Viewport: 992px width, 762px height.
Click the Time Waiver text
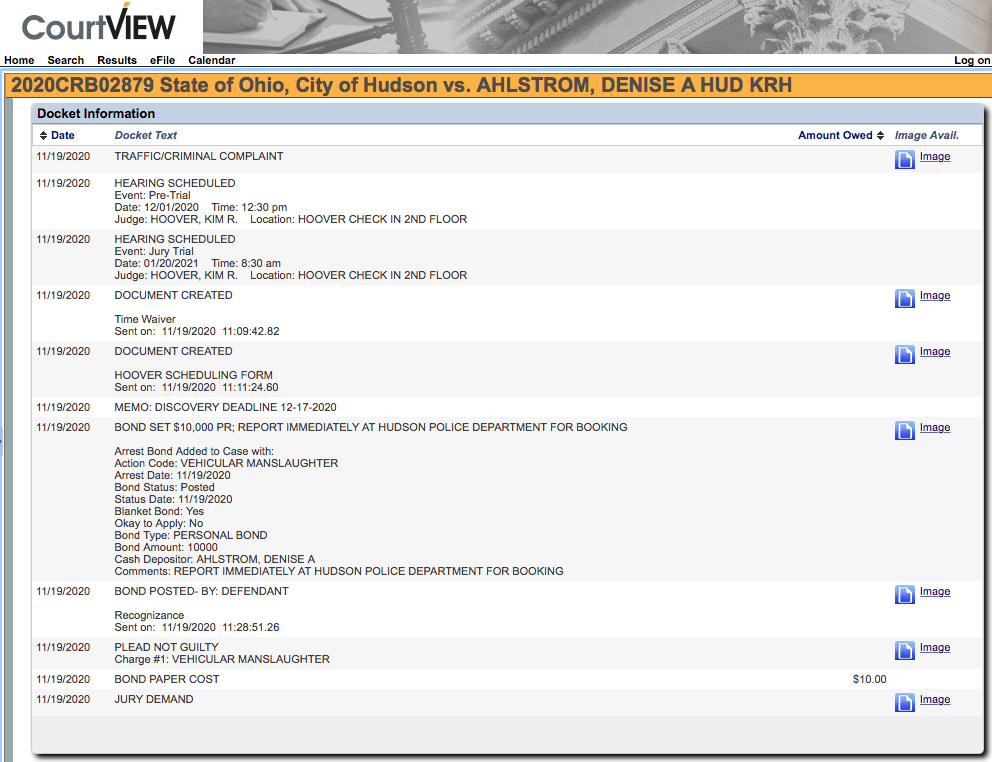click(145, 319)
